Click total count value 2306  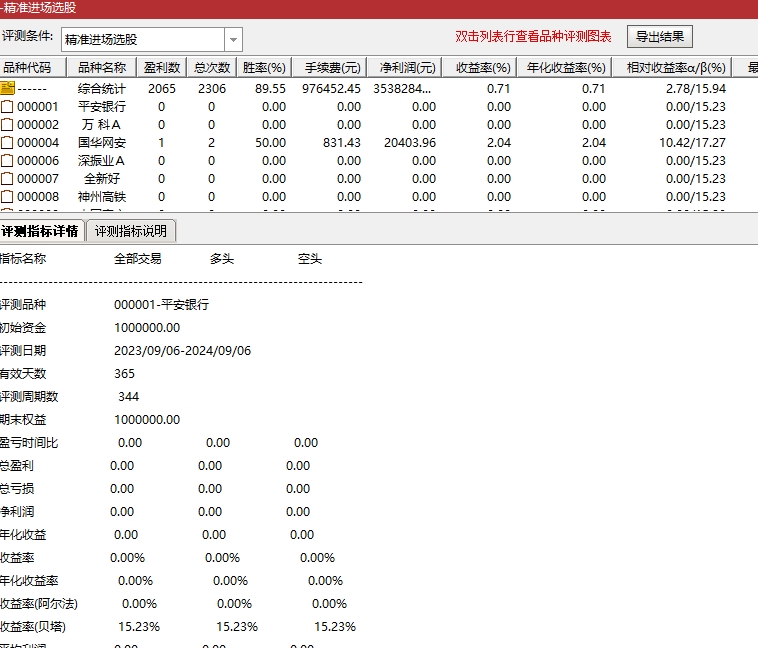212,88
